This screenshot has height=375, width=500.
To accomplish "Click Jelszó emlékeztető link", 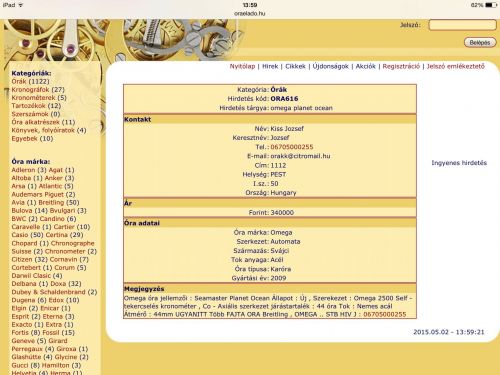I will 456,66.
